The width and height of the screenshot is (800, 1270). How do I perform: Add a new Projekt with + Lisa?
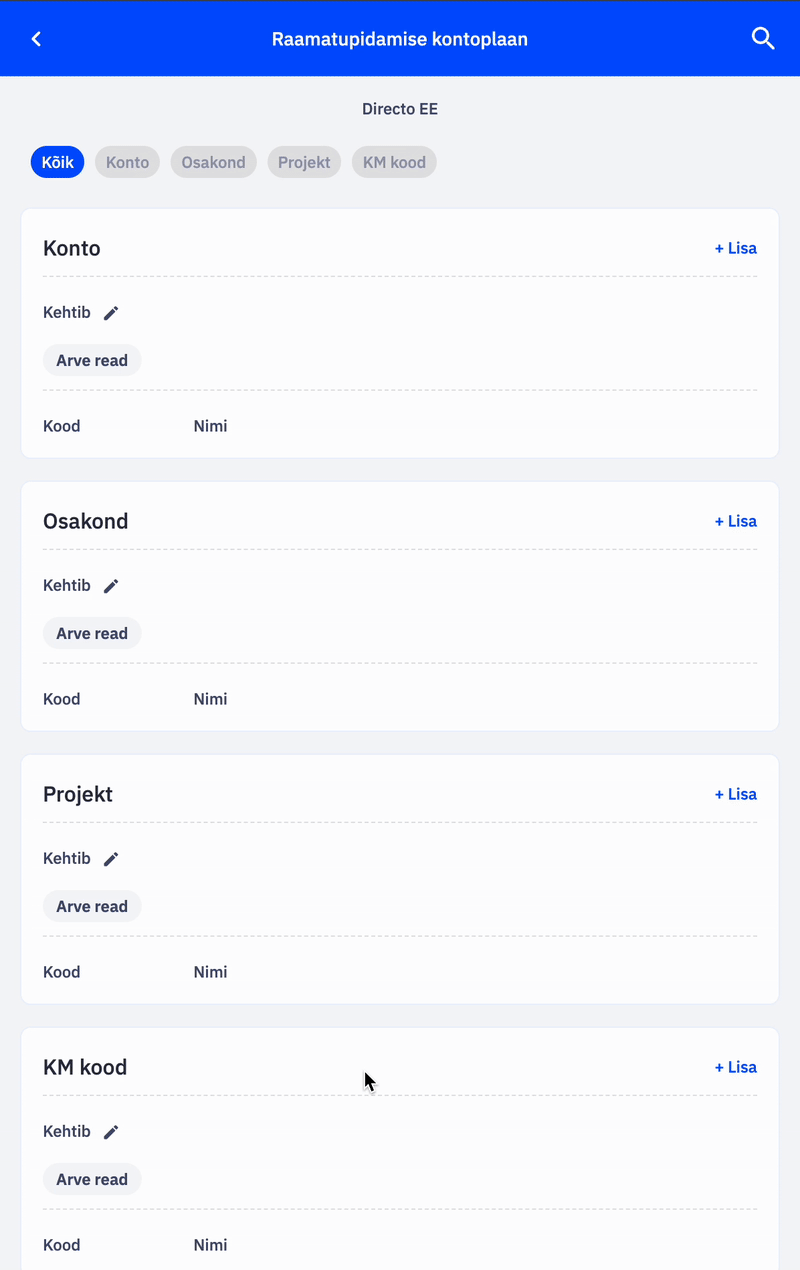pyautogui.click(x=735, y=794)
